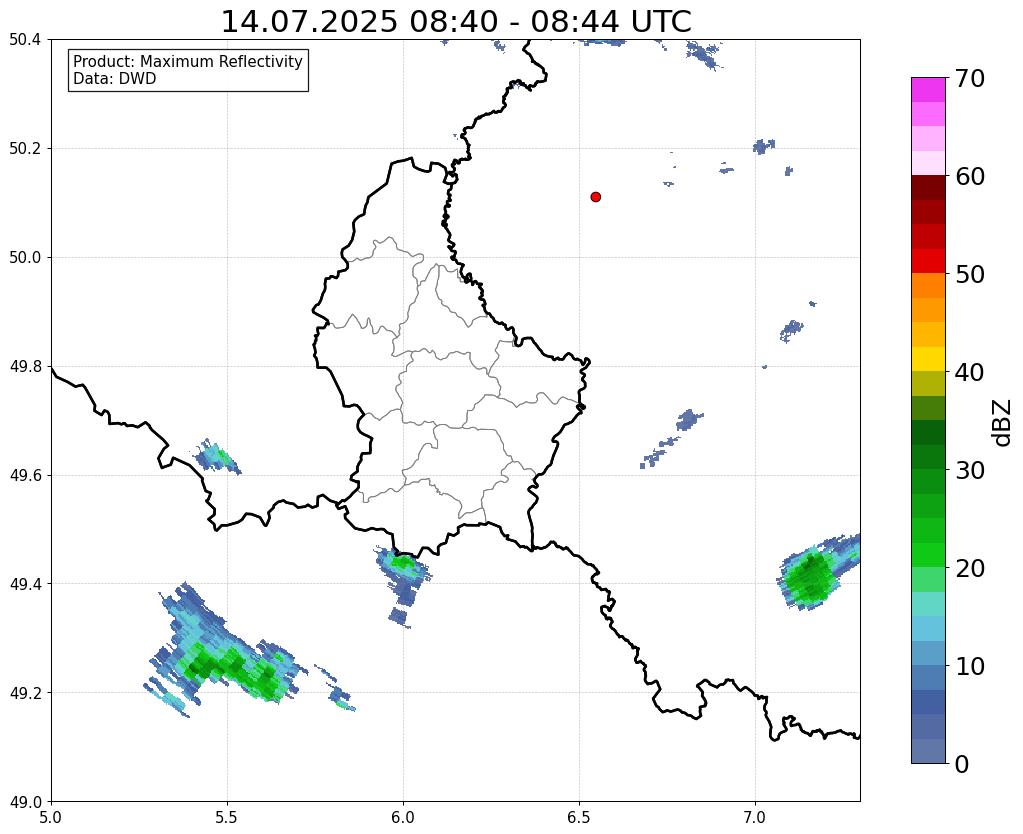Screen dimensions: 1023x834
Task: Click the bright red 50 dBZ colorbar segment
Action: tap(928, 262)
